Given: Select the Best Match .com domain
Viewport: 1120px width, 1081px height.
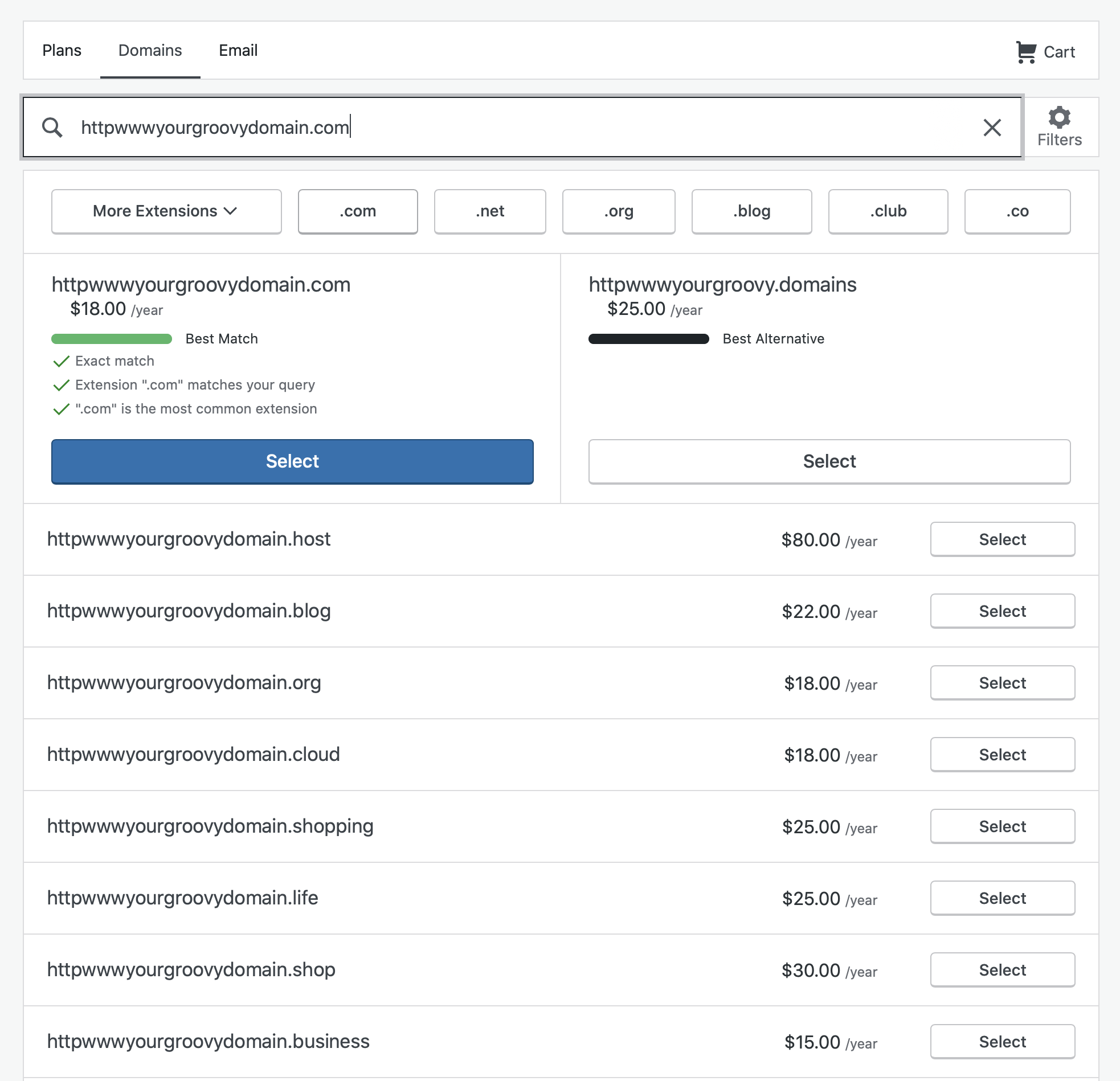Looking at the screenshot, I should pos(292,461).
